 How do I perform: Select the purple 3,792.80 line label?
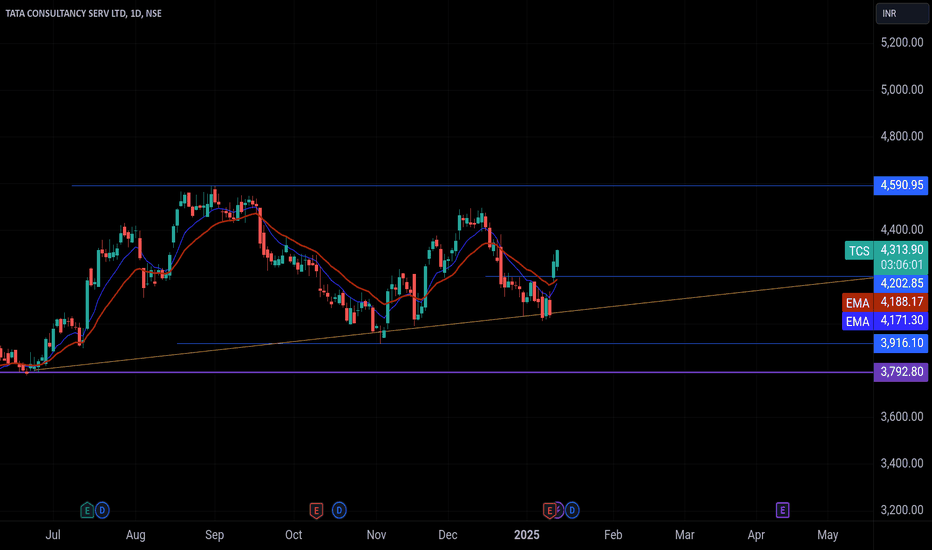pyautogui.click(x=901, y=372)
